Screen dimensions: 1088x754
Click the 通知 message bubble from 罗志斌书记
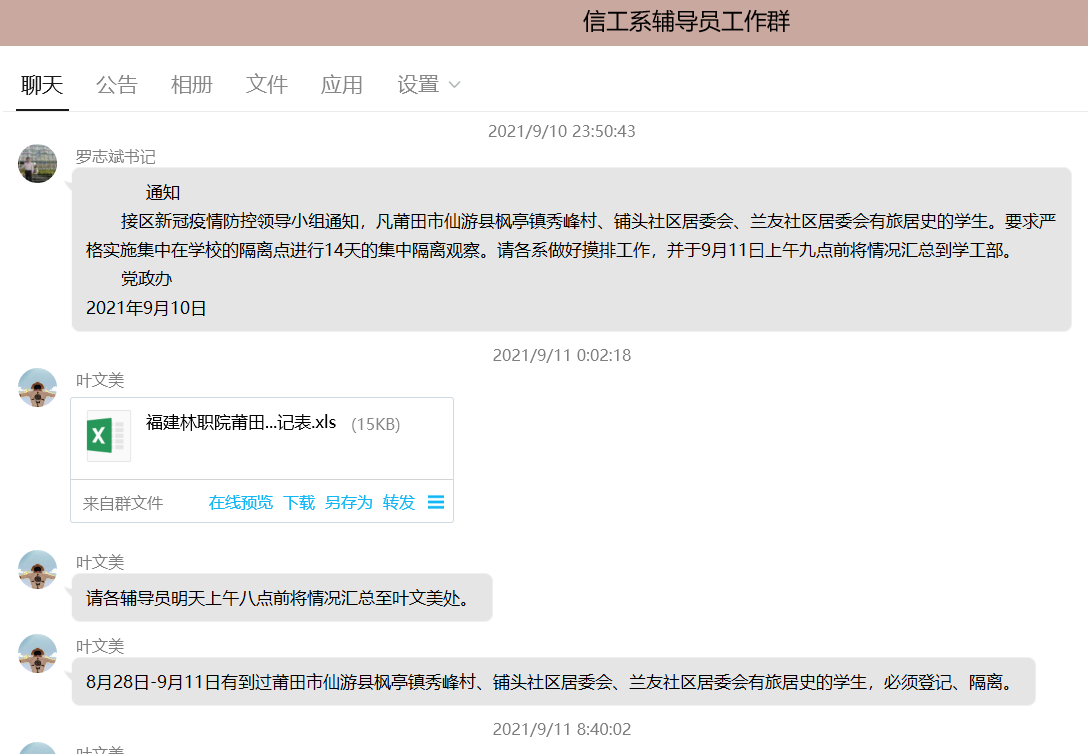[570, 249]
